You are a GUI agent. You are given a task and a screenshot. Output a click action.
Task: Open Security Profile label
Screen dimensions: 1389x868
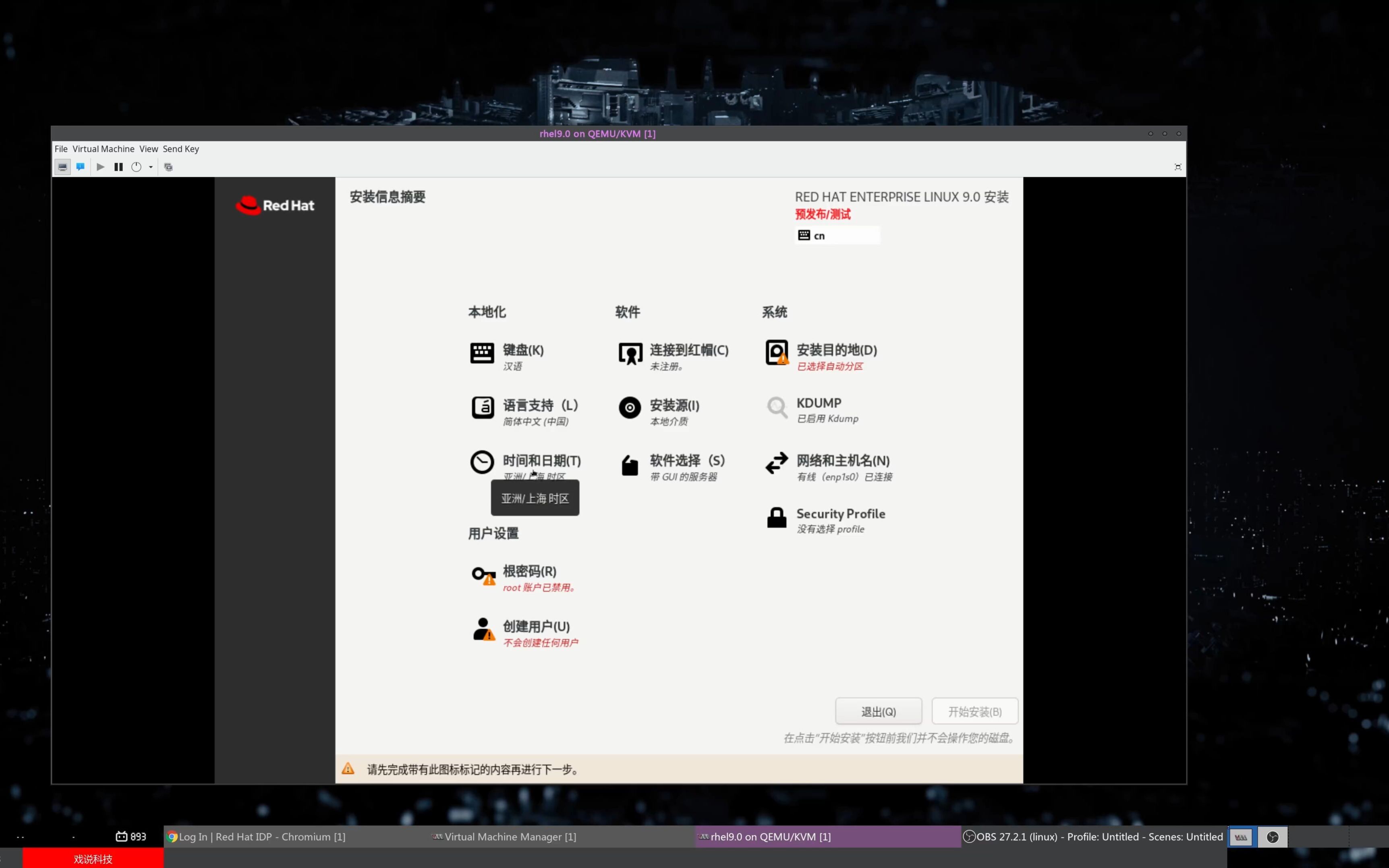[840, 514]
